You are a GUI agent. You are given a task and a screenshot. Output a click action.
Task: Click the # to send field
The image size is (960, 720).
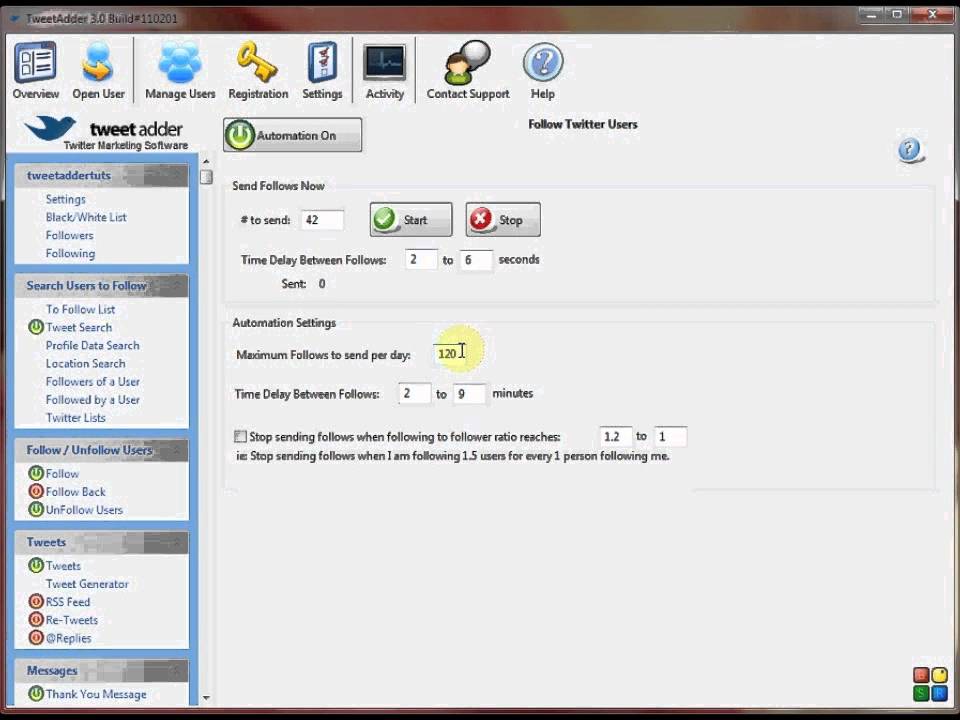tap(322, 220)
